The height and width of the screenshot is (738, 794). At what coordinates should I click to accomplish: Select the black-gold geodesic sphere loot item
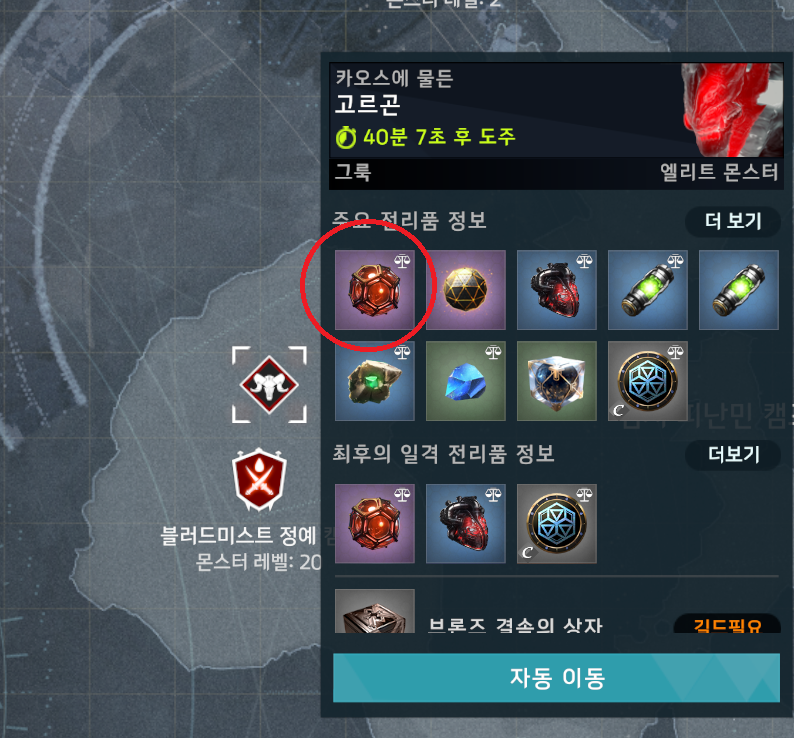tap(465, 290)
